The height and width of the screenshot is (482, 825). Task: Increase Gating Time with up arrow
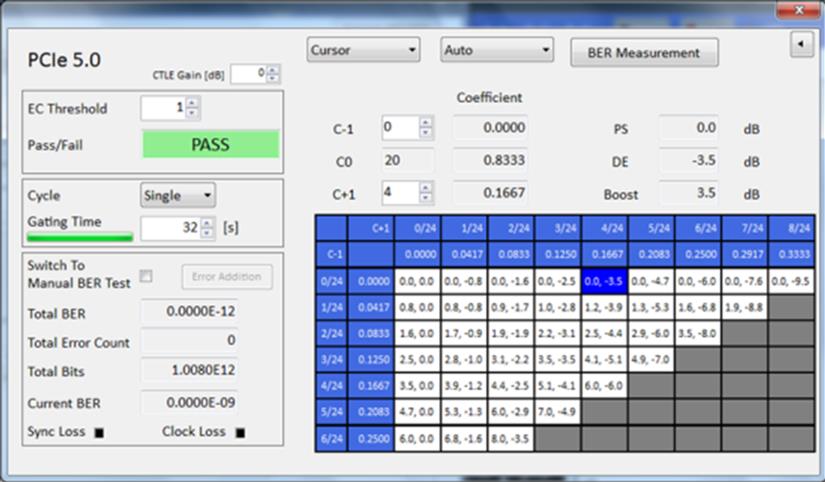(207, 223)
